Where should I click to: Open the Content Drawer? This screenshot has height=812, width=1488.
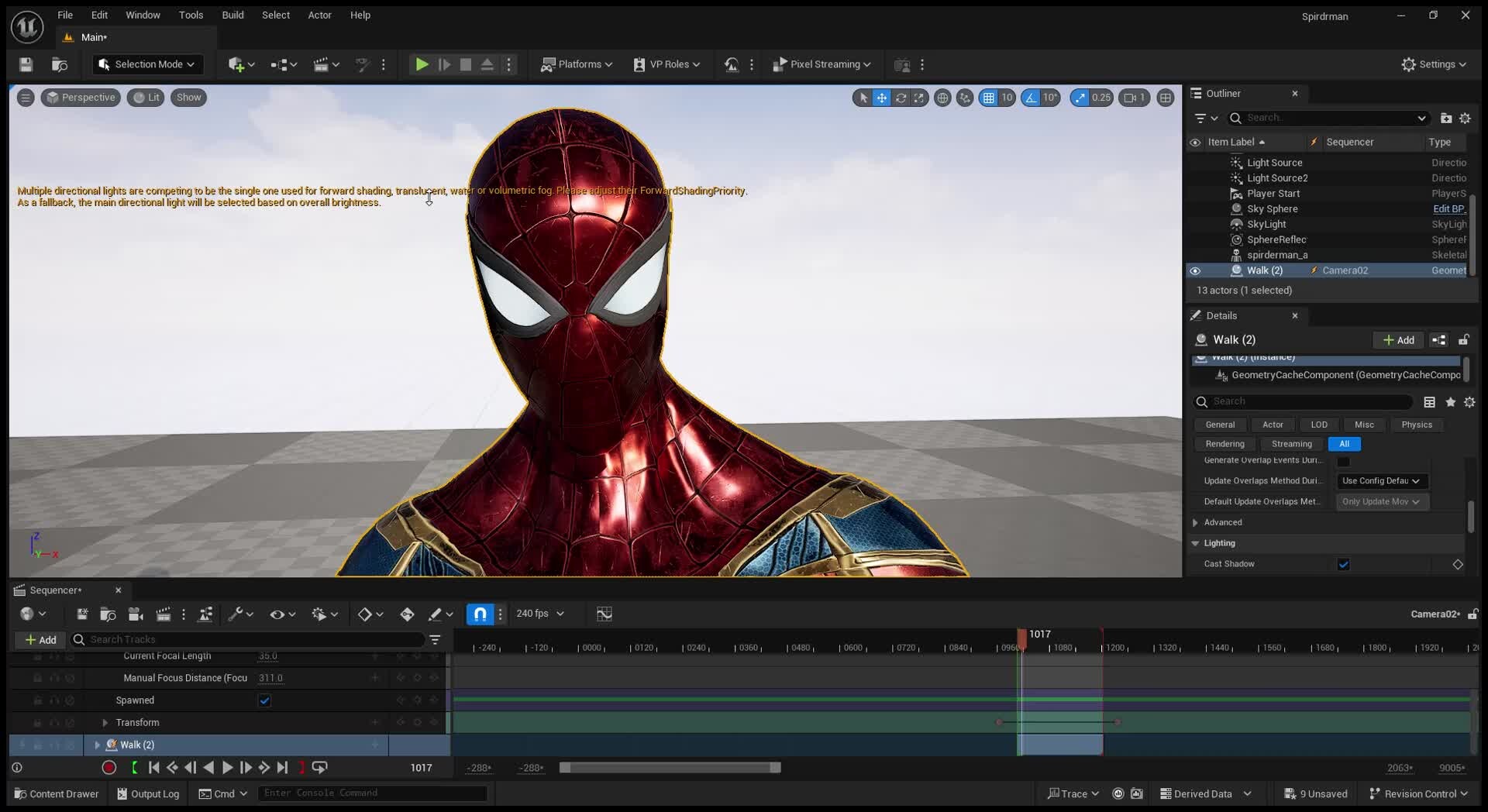coord(57,793)
